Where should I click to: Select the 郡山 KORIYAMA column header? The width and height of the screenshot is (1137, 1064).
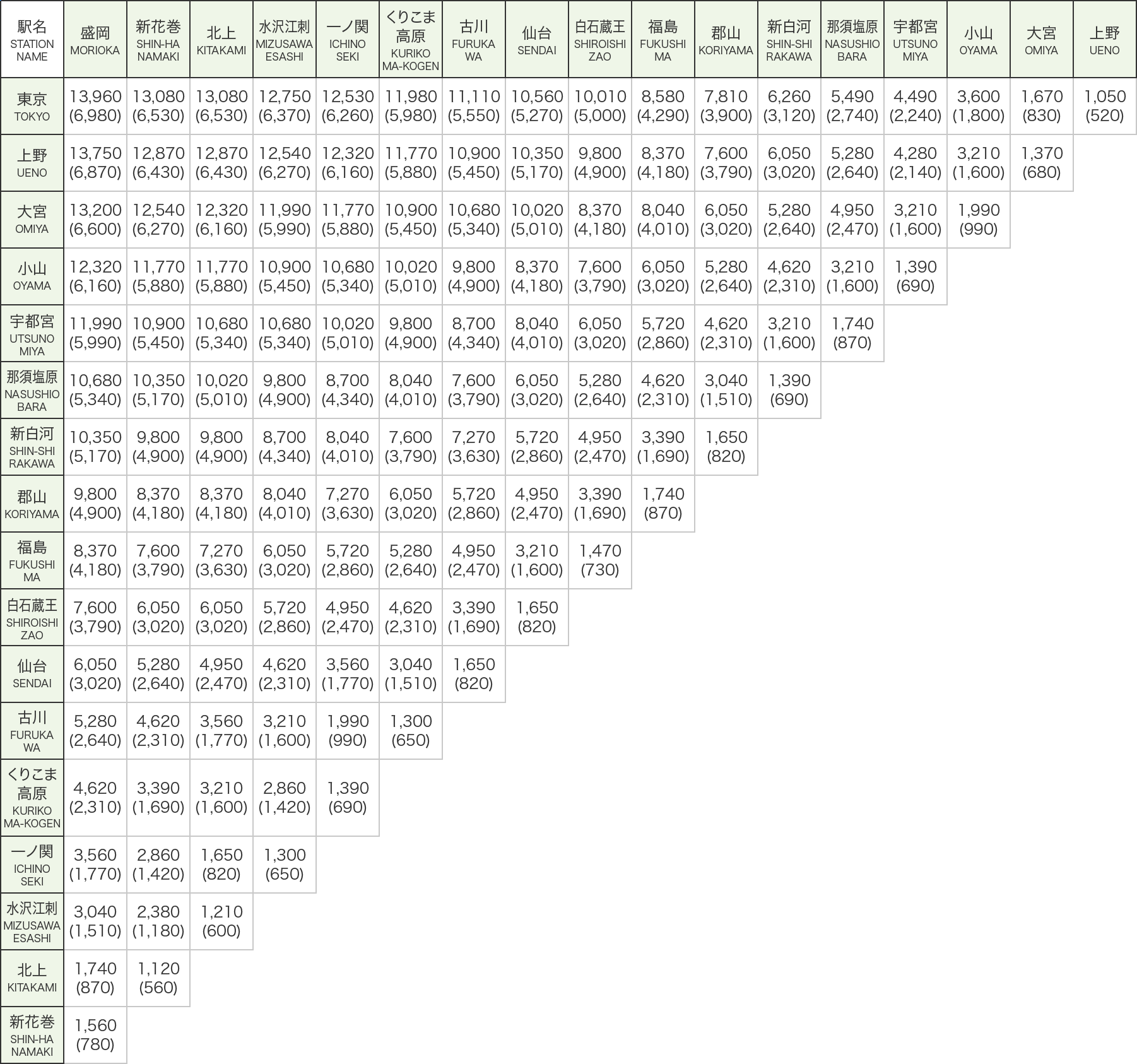click(726, 39)
